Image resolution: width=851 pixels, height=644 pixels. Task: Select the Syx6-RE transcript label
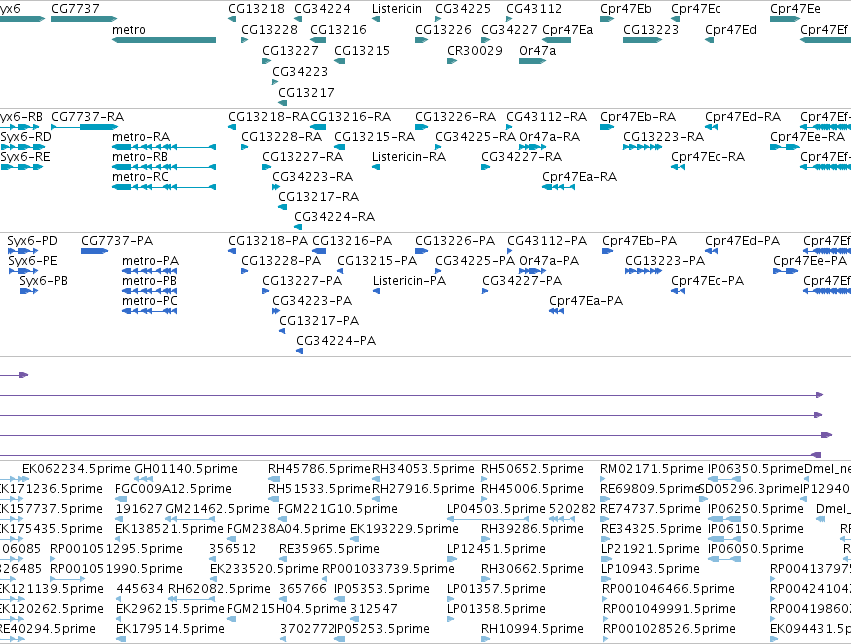26,157
